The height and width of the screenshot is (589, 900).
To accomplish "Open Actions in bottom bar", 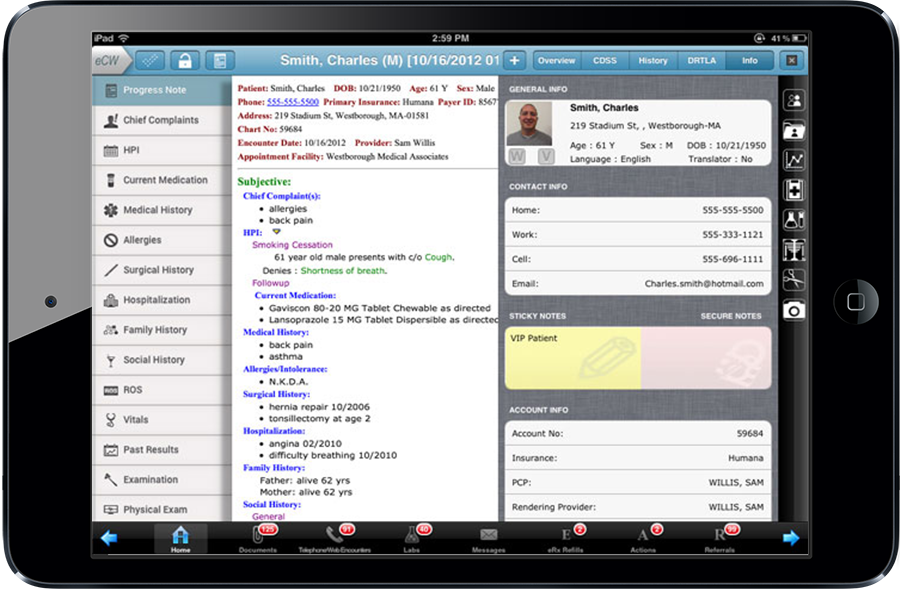I will pyautogui.click(x=643, y=538).
